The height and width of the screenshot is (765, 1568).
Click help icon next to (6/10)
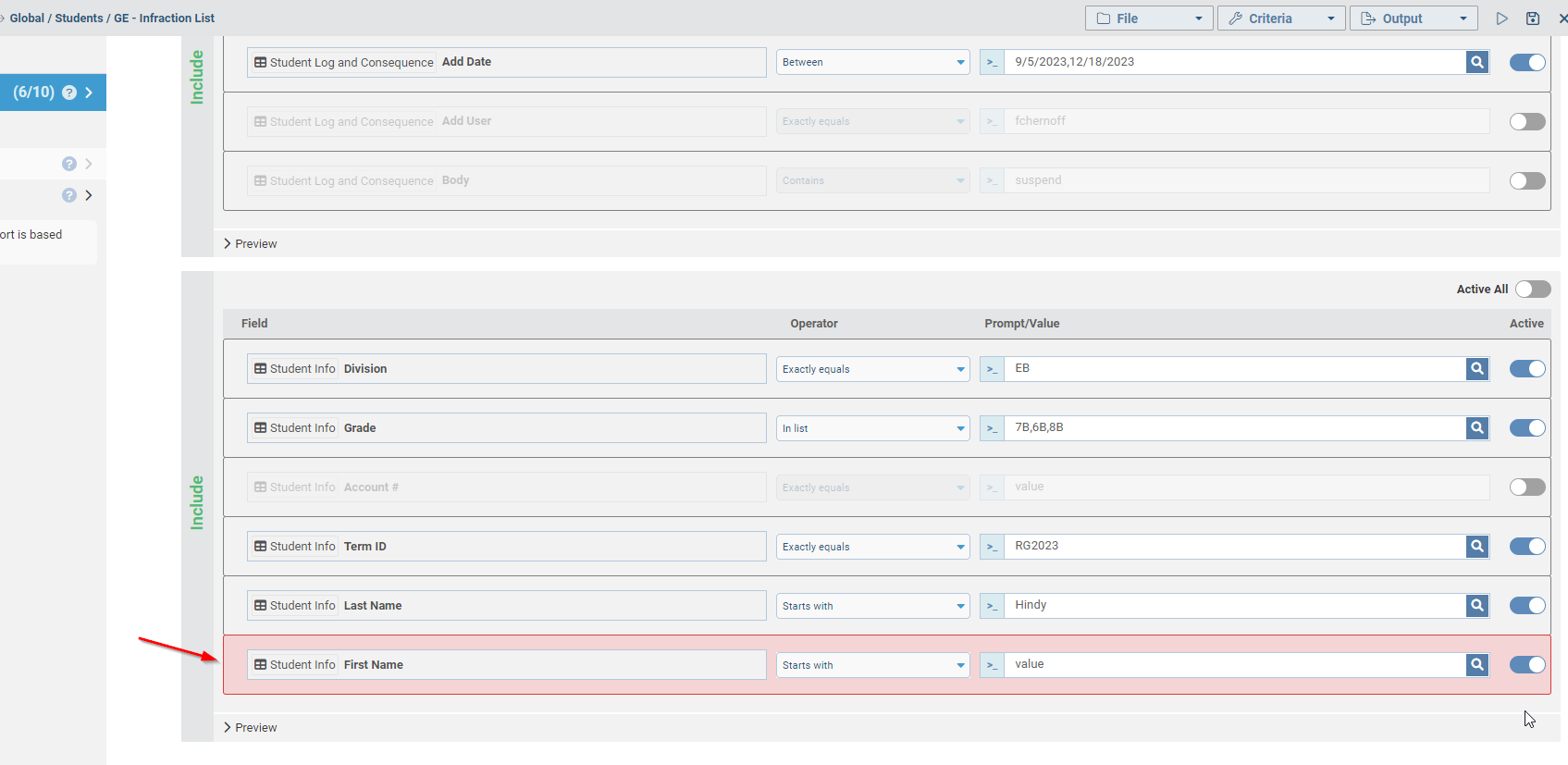pyautogui.click(x=69, y=93)
